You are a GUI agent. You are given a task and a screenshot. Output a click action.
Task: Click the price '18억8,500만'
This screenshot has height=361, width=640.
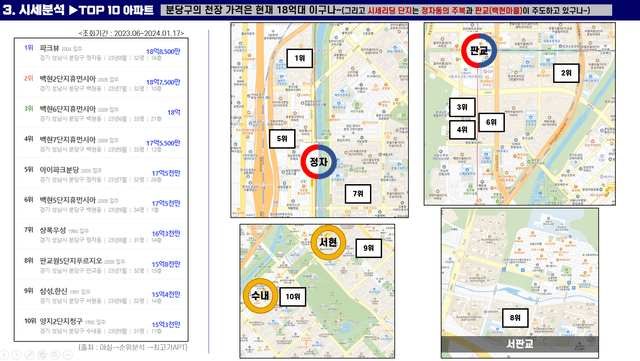coord(163,51)
